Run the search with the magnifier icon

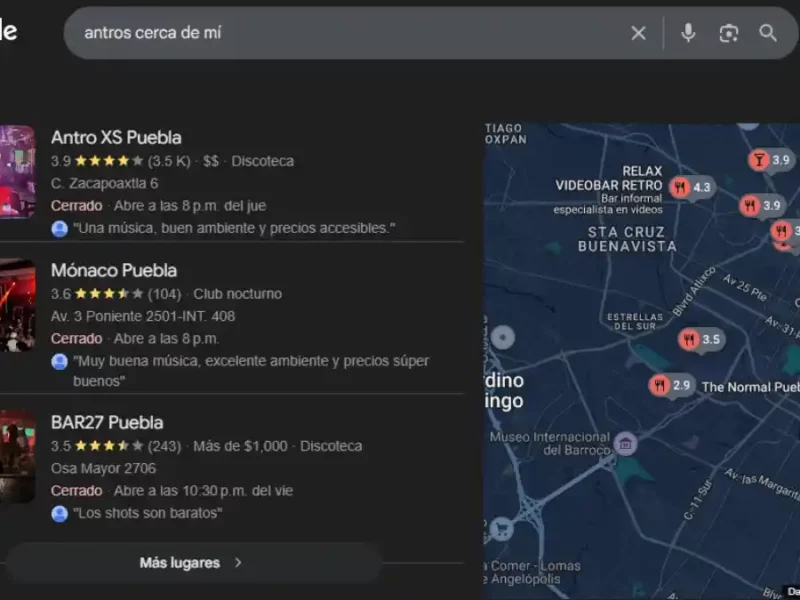point(768,33)
